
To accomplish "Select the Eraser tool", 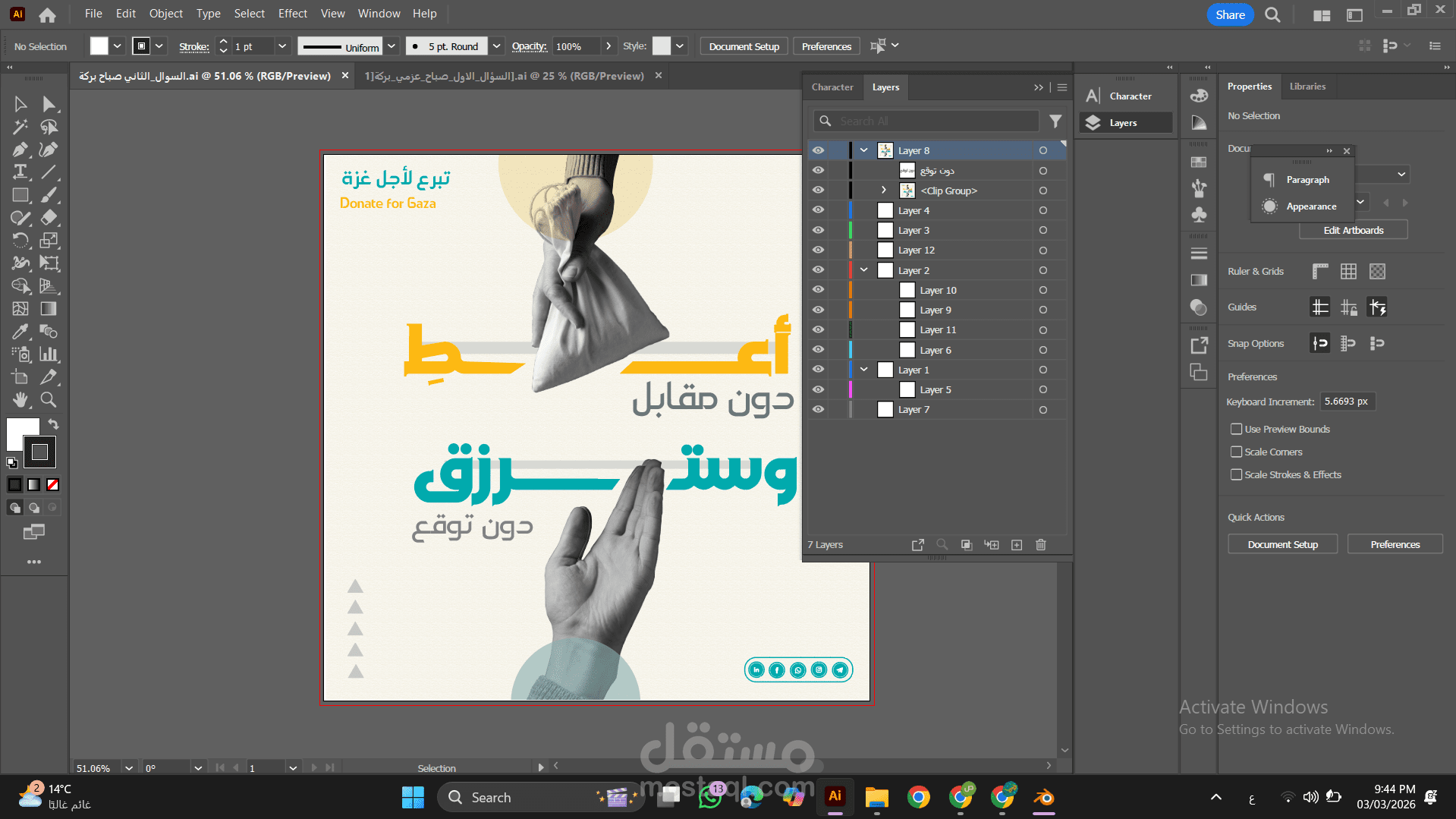I will pos(49,218).
